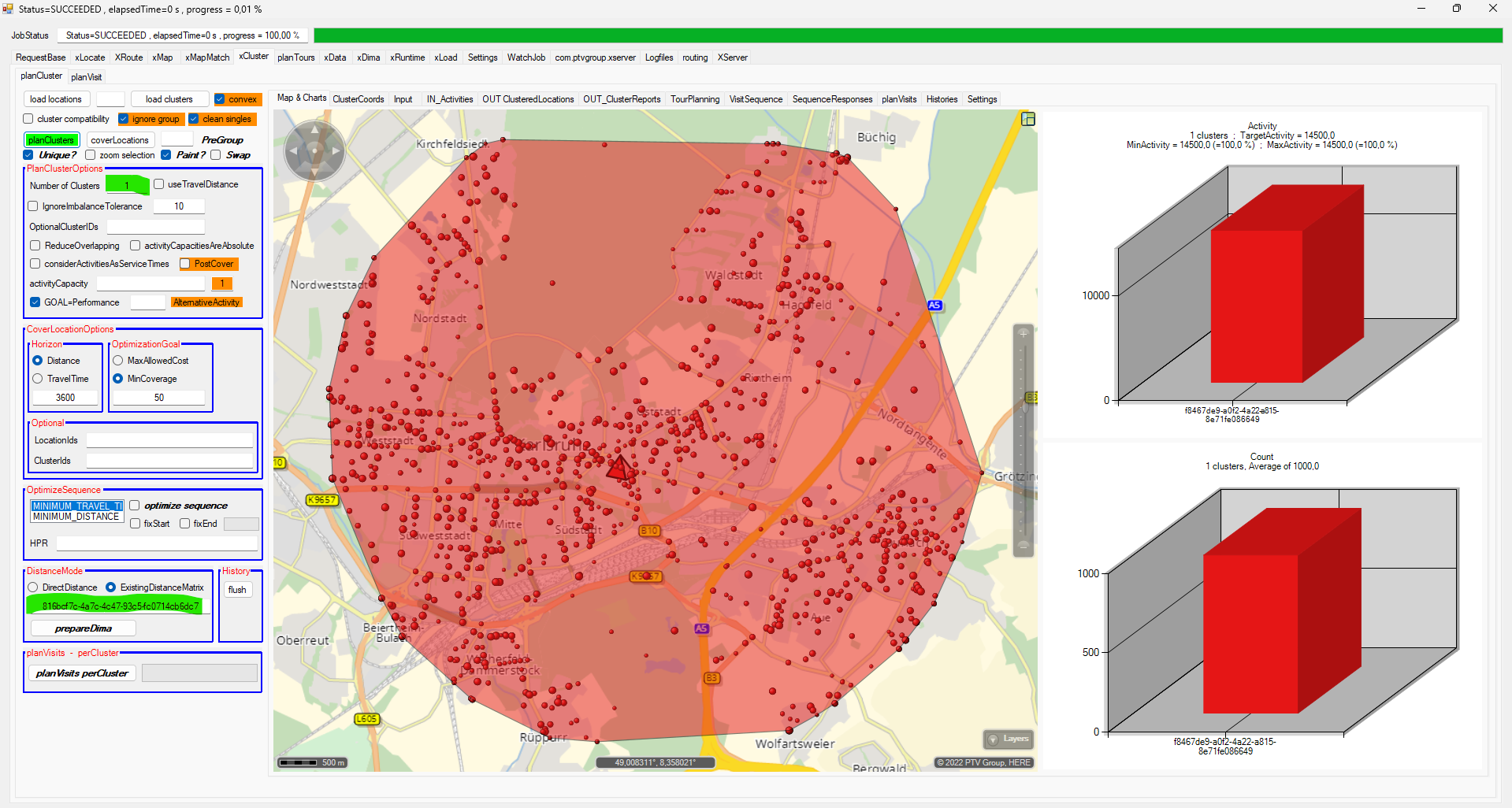Pan the map up with compass arrow
Screen dimensions: 1512x808
tap(314, 130)
